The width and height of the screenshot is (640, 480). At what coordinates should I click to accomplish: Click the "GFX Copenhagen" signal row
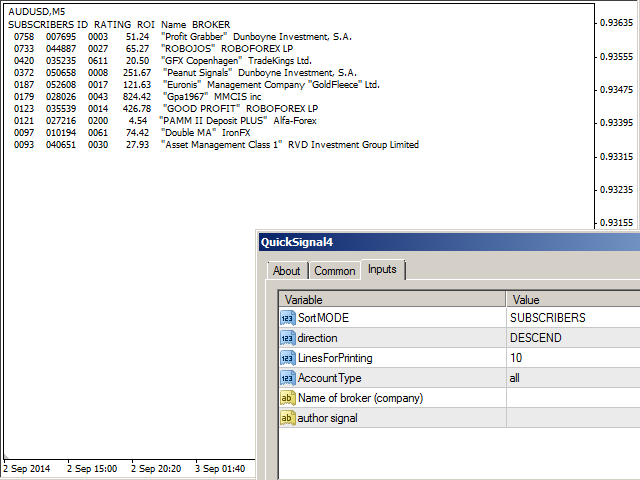(163, 61)
